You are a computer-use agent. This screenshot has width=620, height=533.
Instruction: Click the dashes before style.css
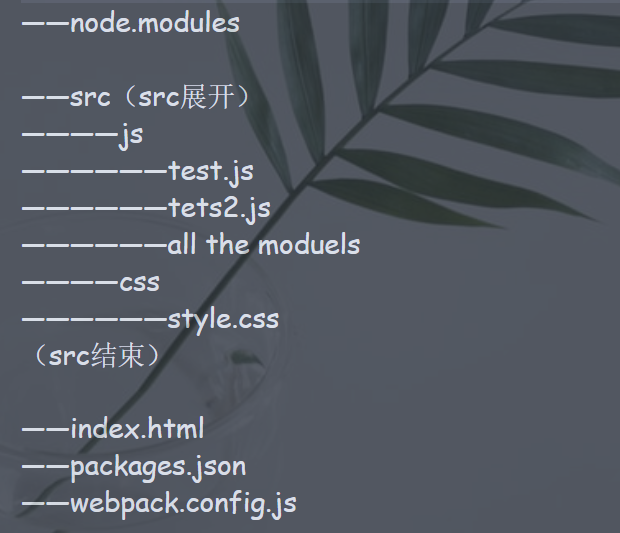94,320
